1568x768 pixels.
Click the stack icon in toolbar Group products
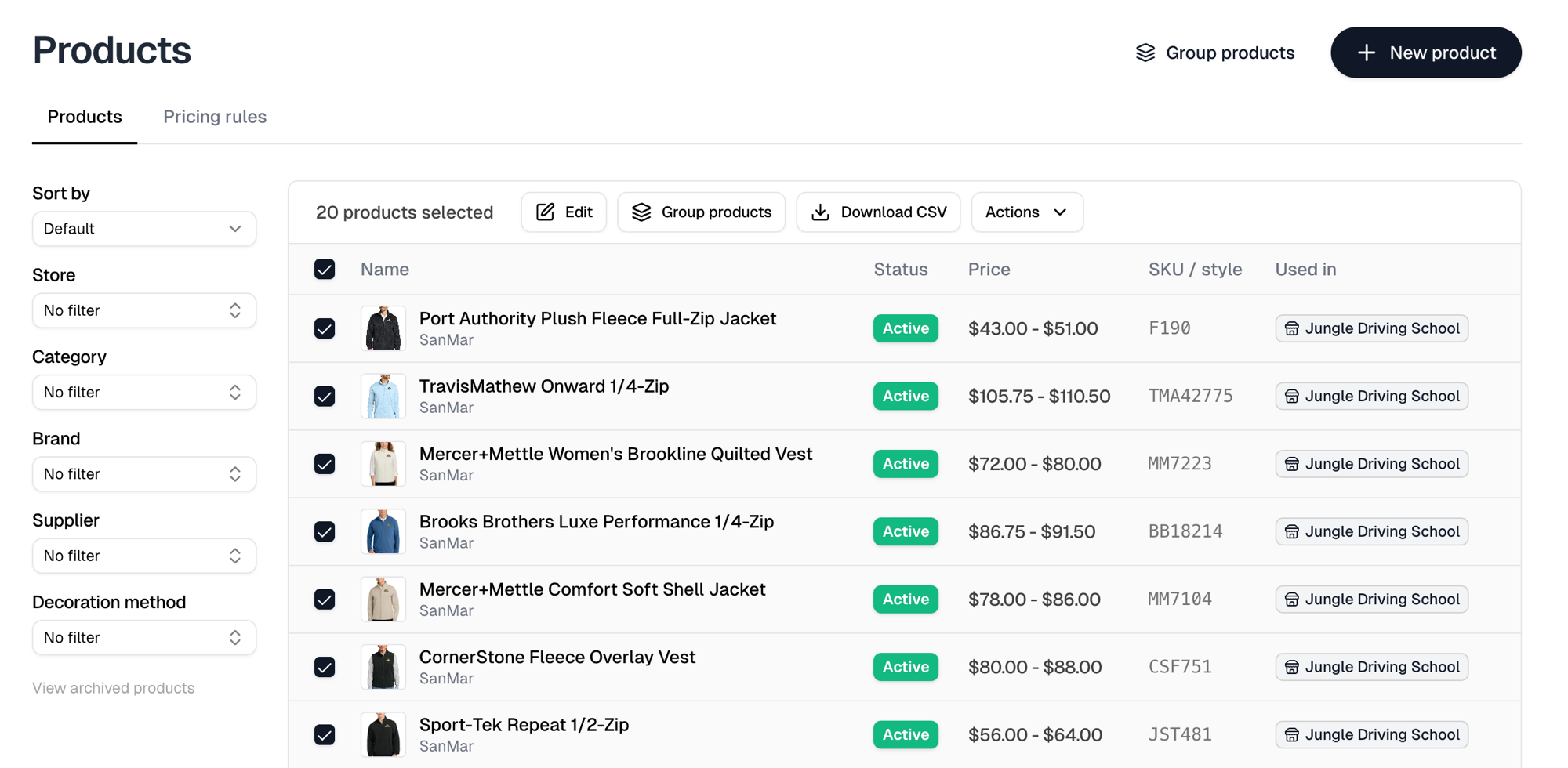click(641, 212)
